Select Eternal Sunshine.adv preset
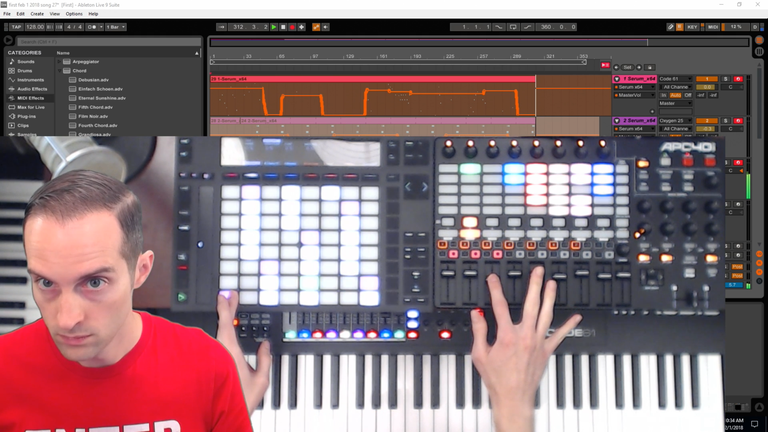 [x=102, y=98]
